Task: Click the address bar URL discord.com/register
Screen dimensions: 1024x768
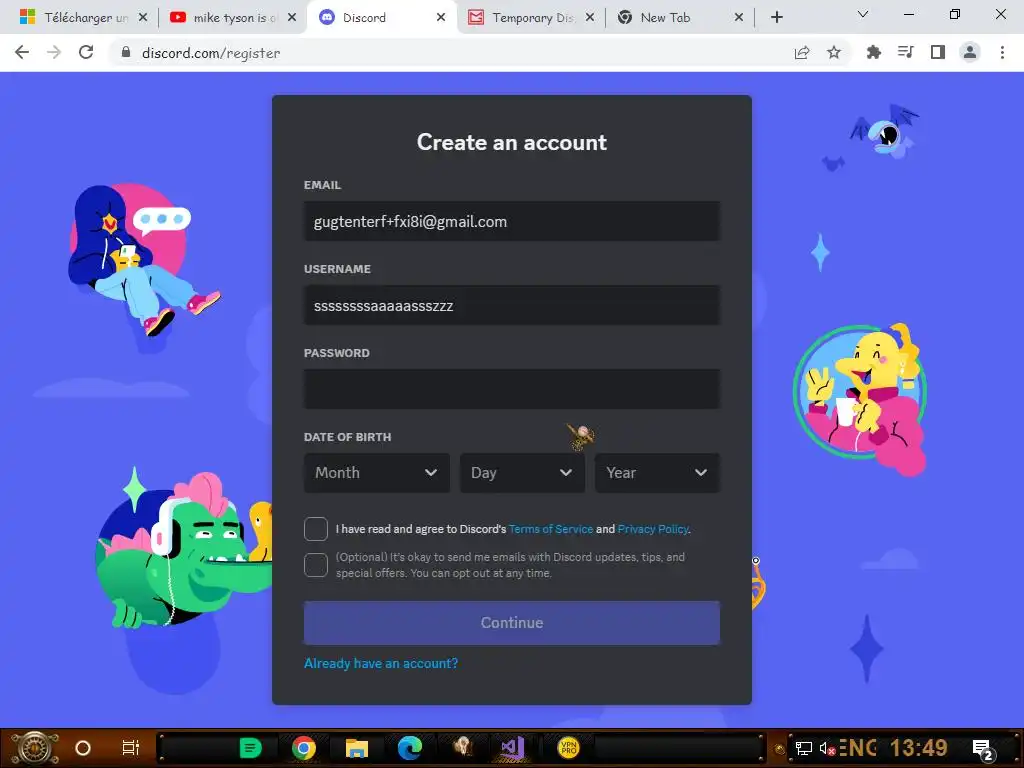Action: click(x=211, y=53)
